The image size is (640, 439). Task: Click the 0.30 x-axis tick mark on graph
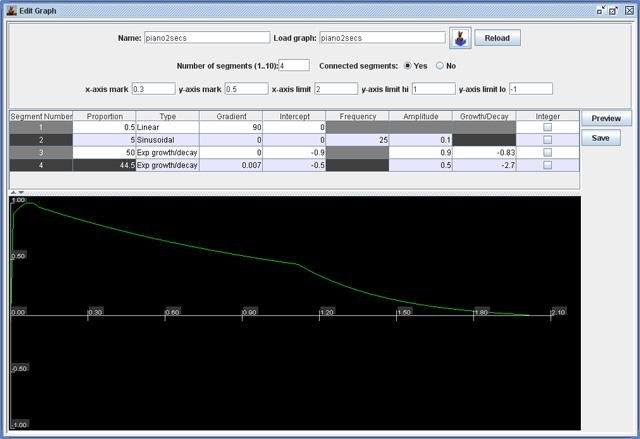click(95, 312)
